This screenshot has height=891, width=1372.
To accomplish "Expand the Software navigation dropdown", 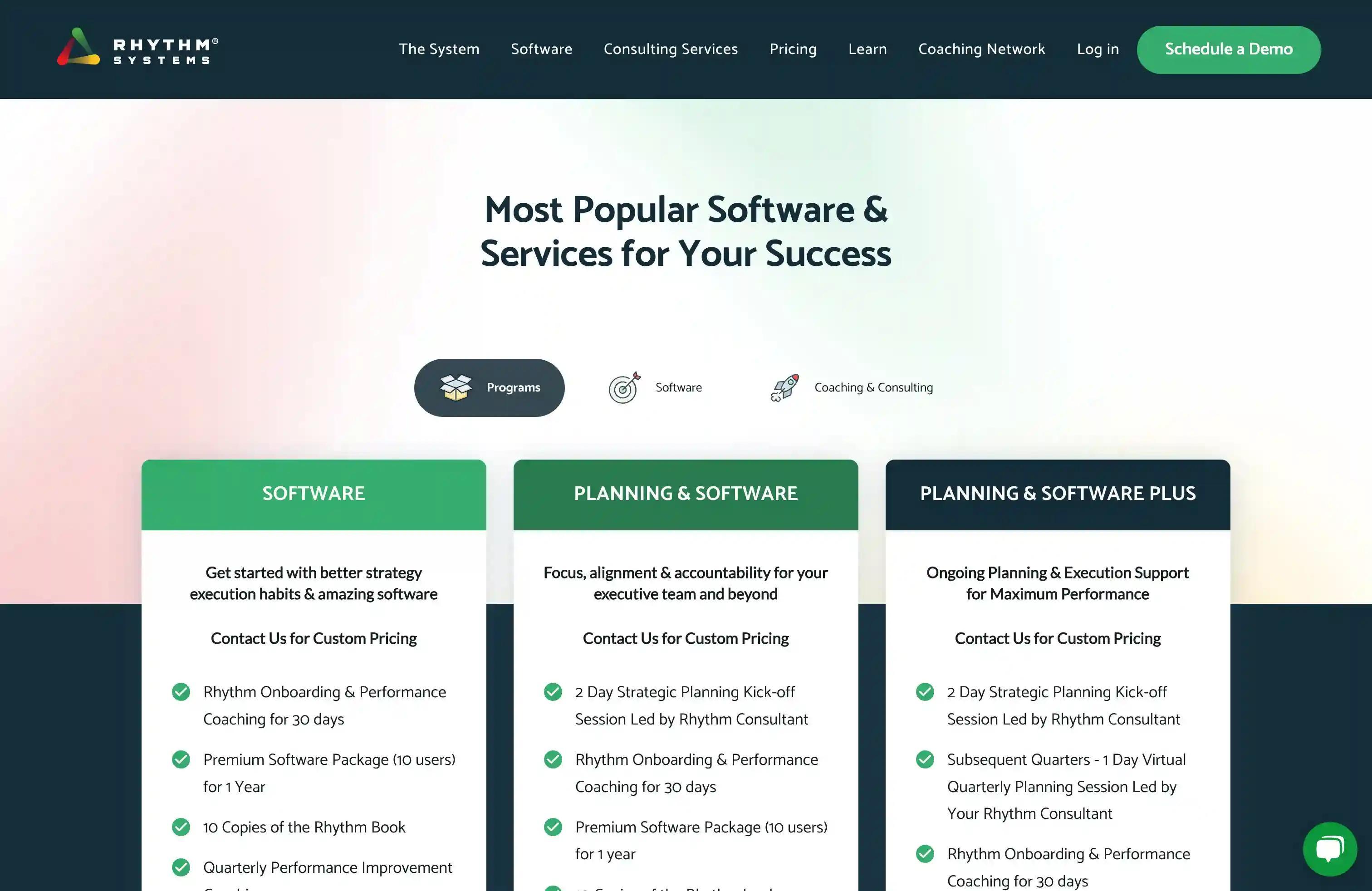I will (x=541, y=49).
